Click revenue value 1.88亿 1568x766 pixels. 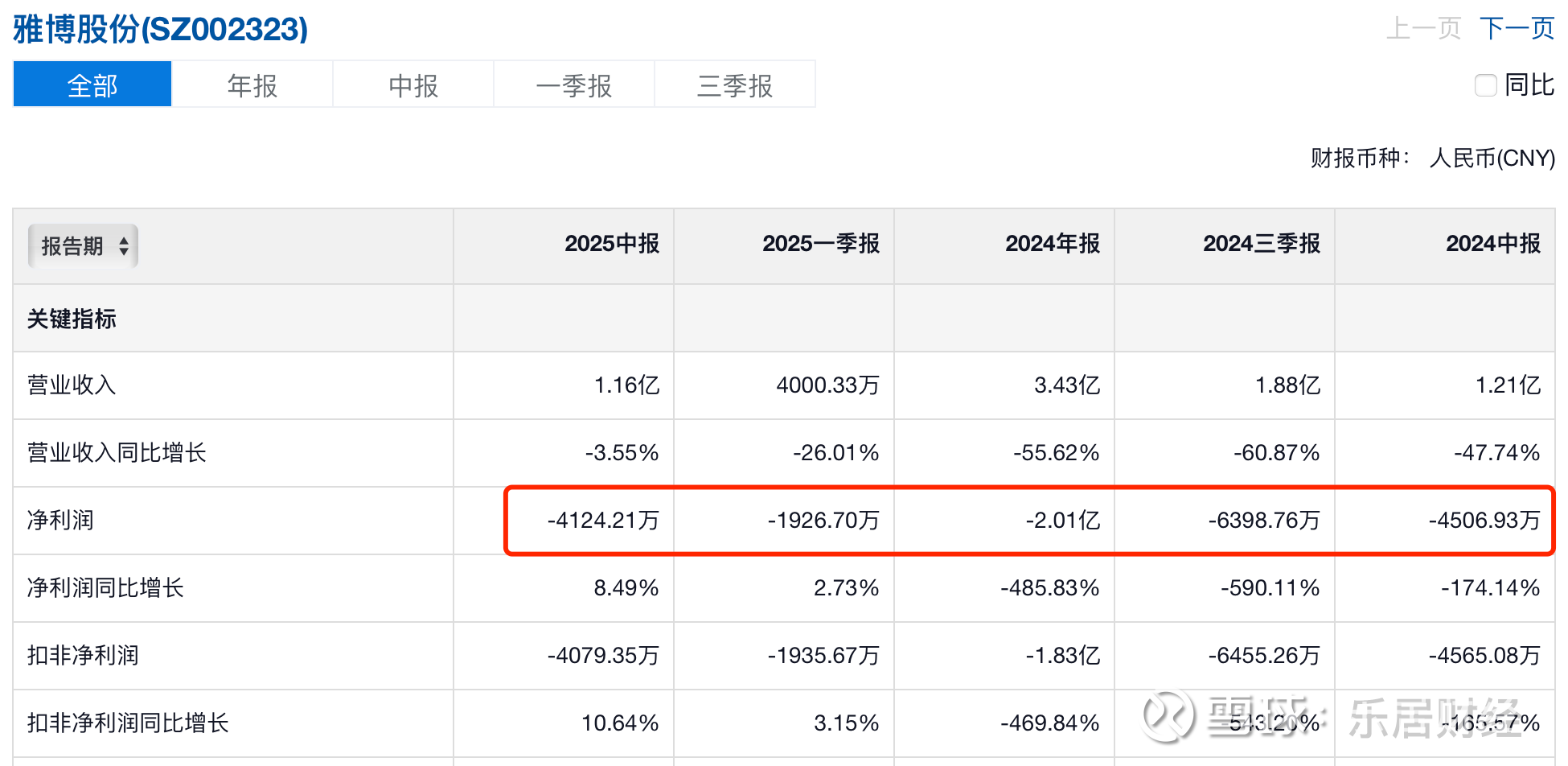[1287, 385]
